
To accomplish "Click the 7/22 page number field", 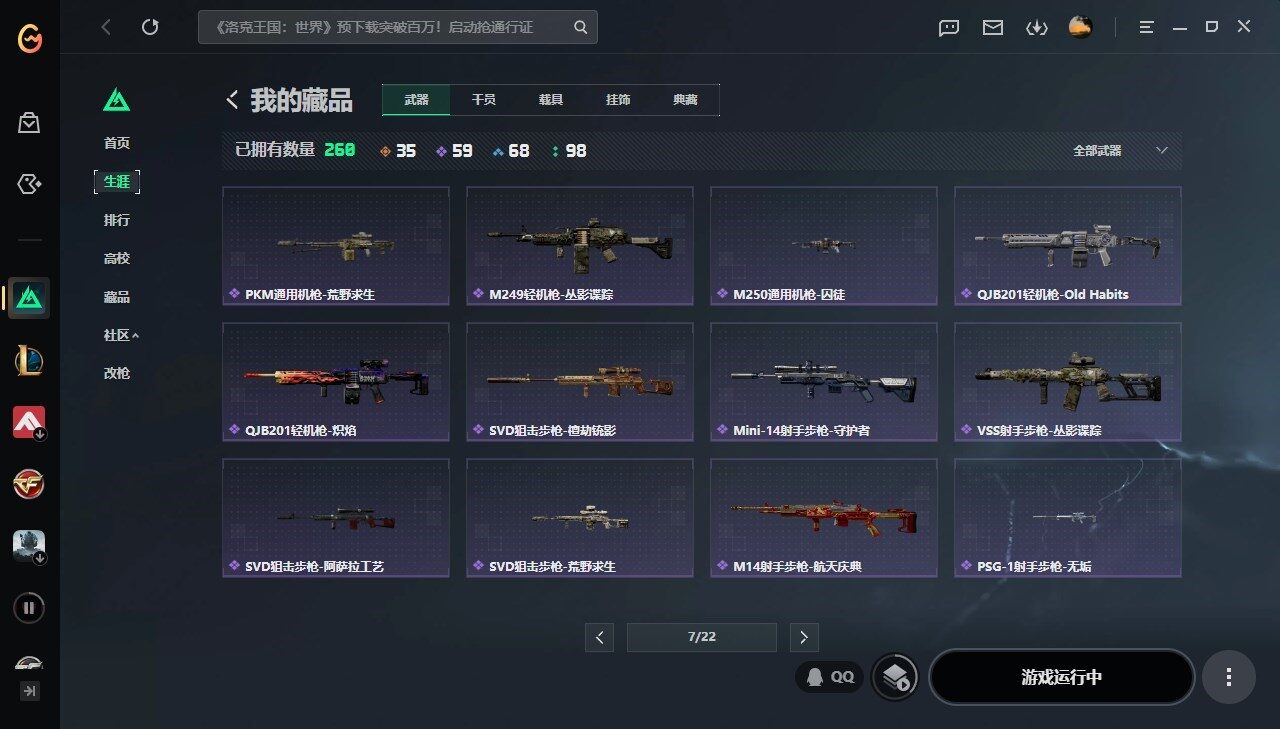I will 702,637.
